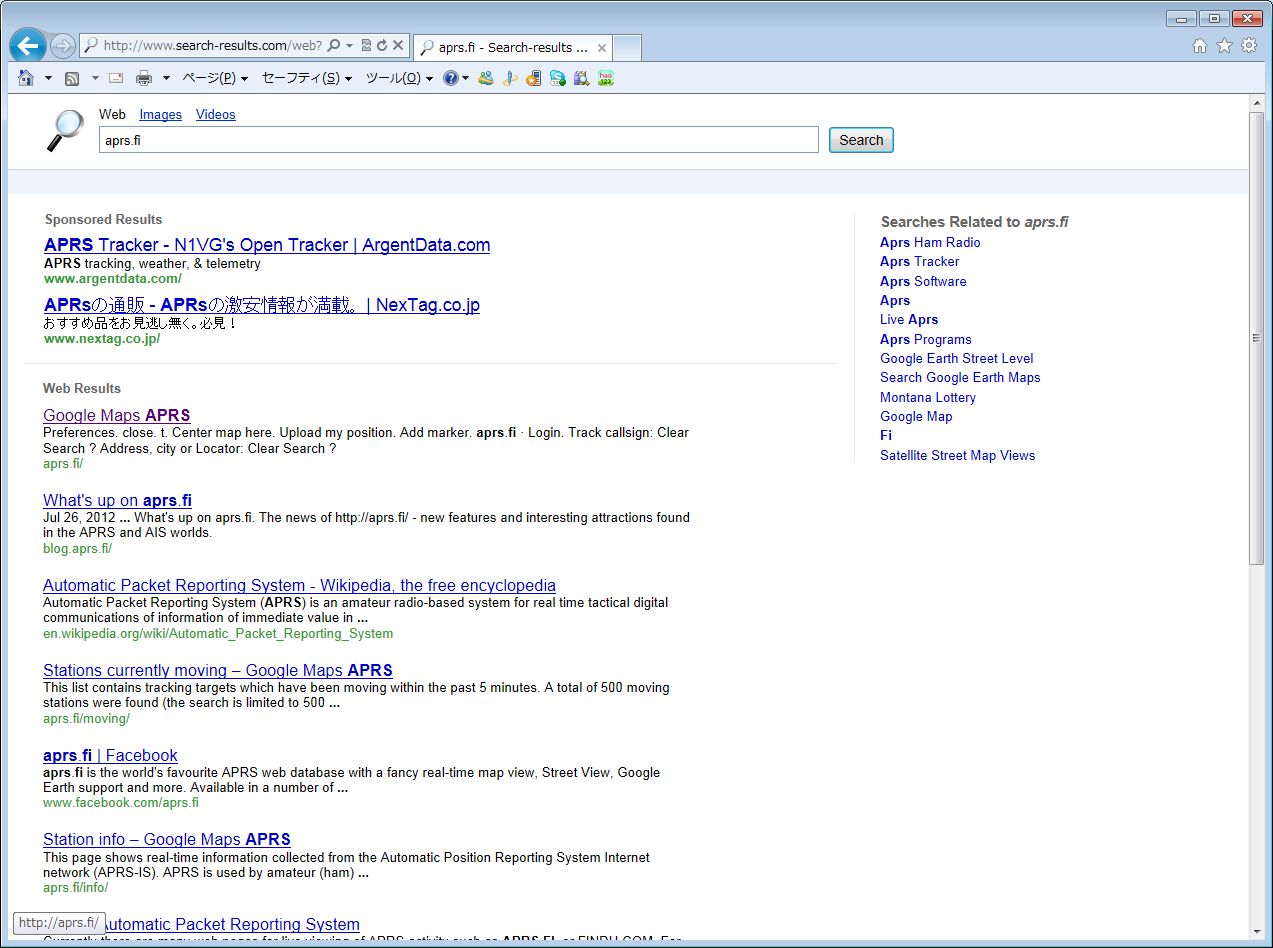Viewport: 1273px width, 948px height.
Task: Close the aprs.fi - Search-results tab
Action: (602, 48)
